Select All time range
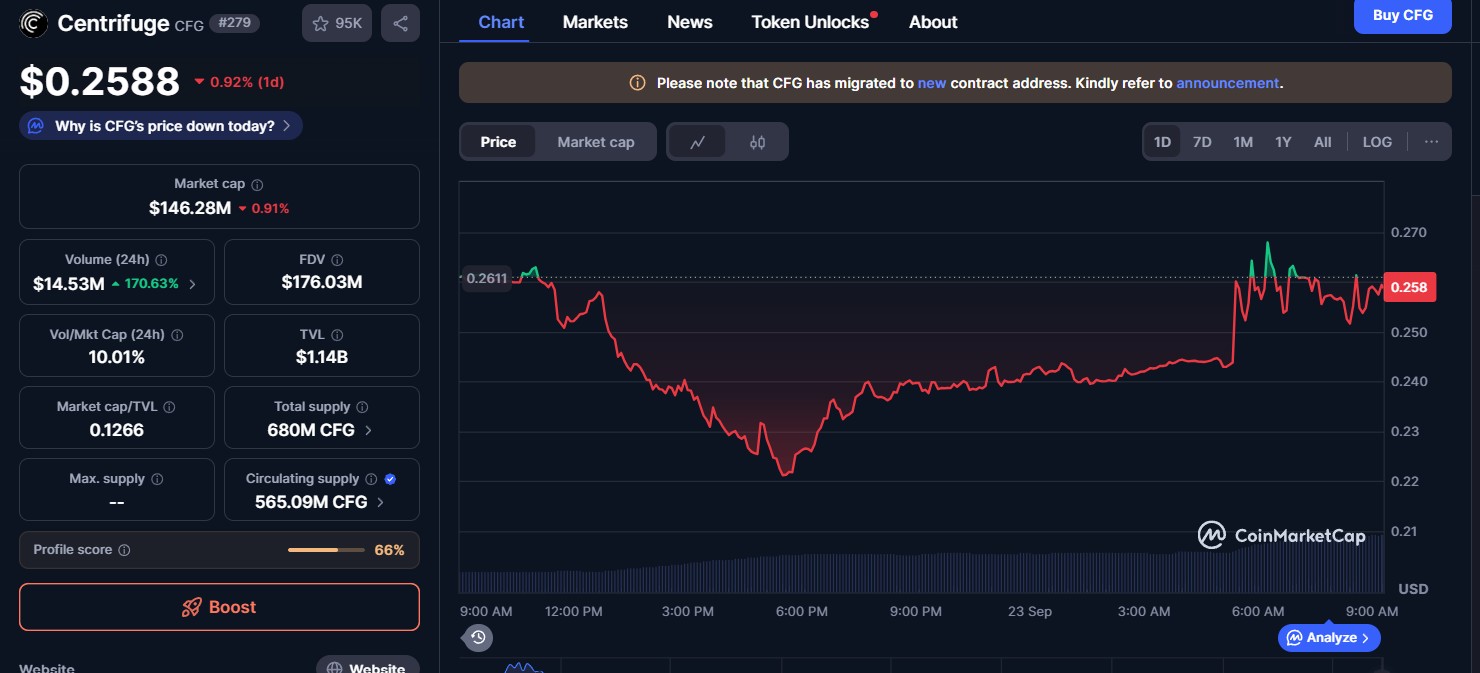 point(1322,142)
